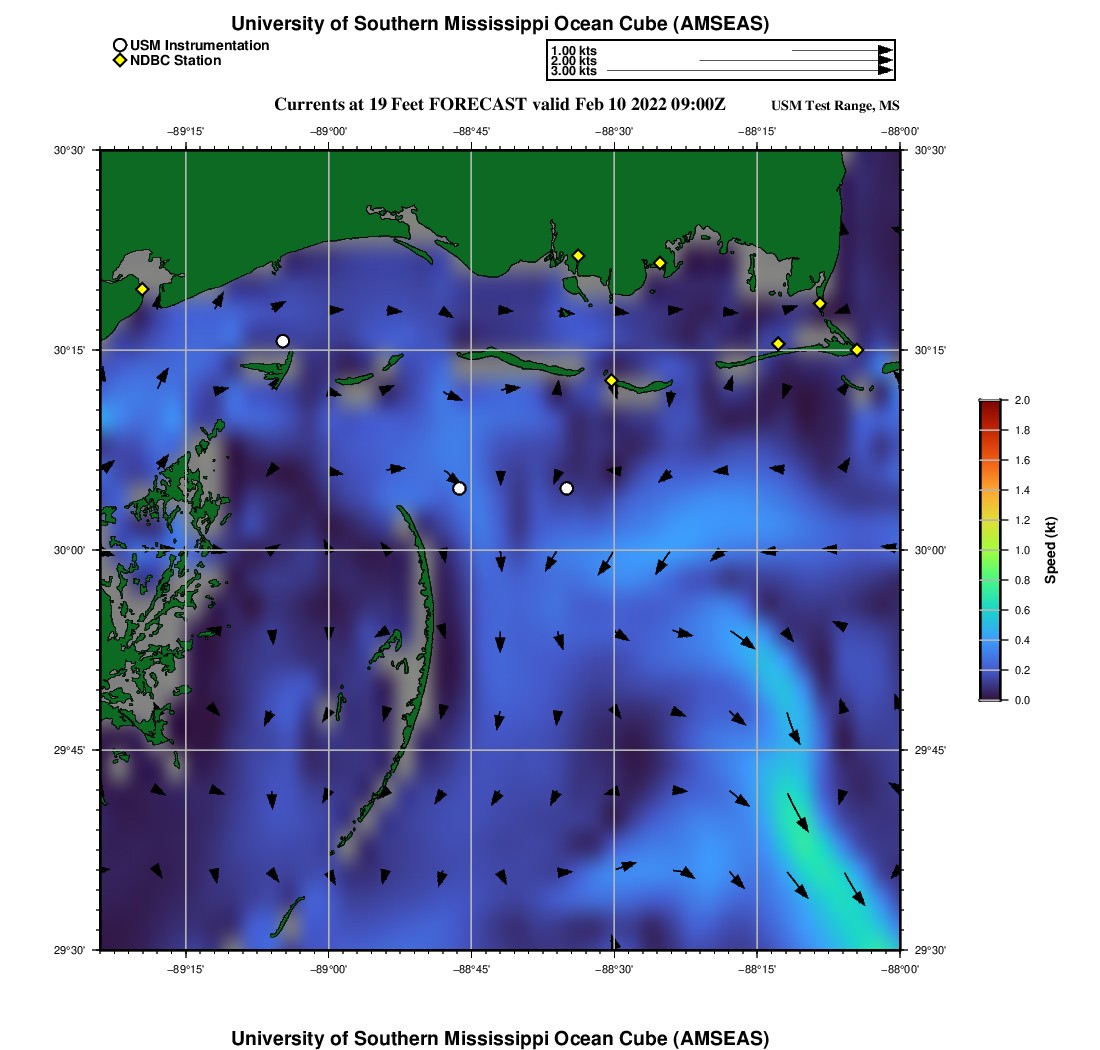Click the dark red top of the speed colorbar
This screenshot has height=1050, width=1100.
[990, 406]
